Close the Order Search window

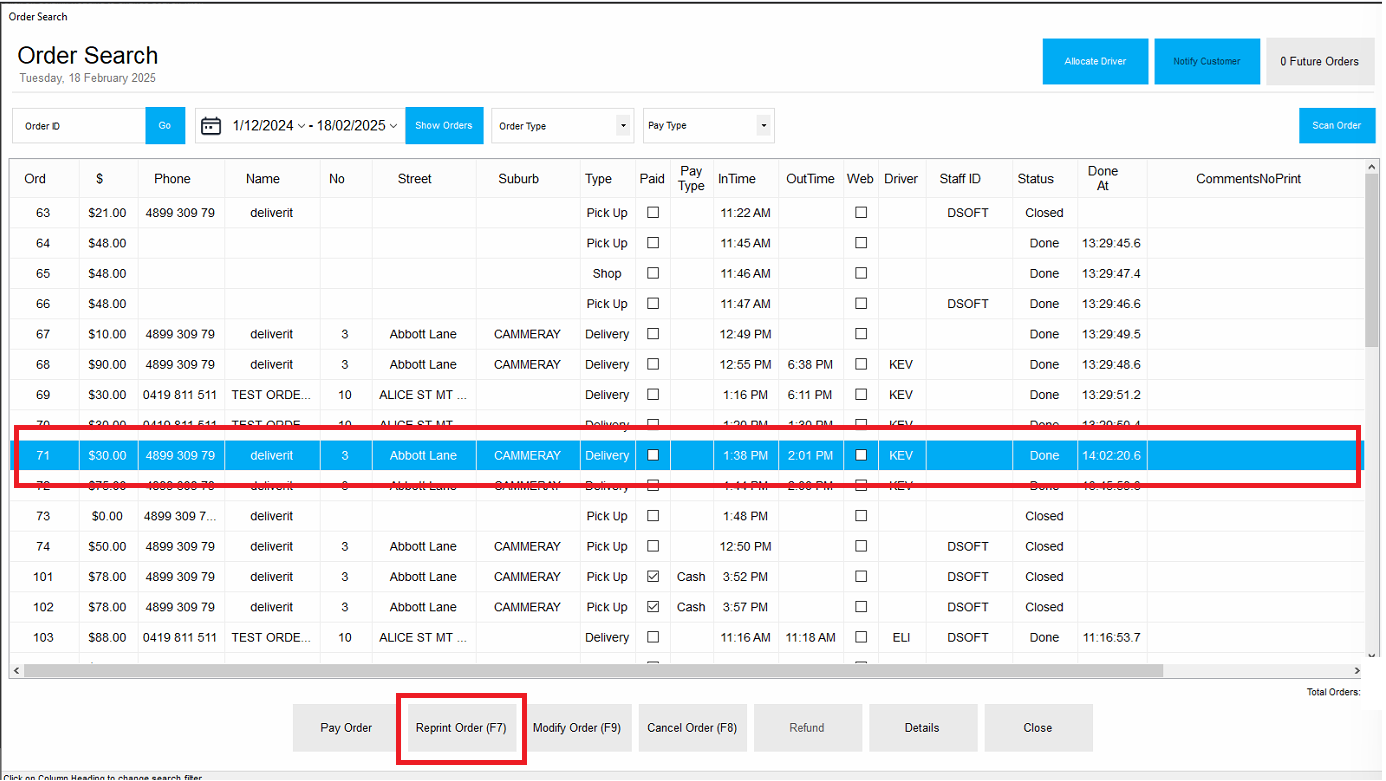coord(1038,728)
